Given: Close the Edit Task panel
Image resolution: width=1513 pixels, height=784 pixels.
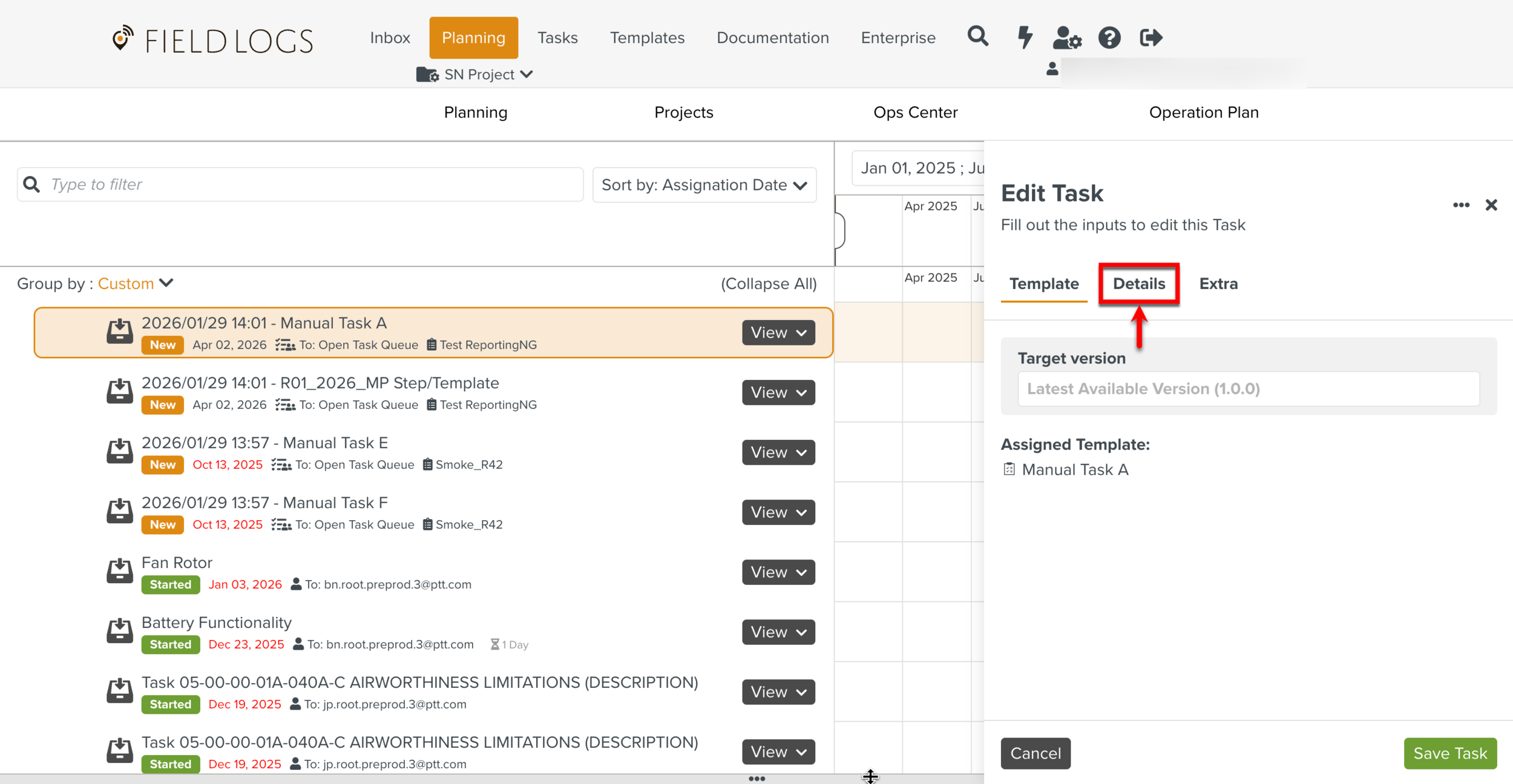Looking at the screenshot, I should 1491,205.
